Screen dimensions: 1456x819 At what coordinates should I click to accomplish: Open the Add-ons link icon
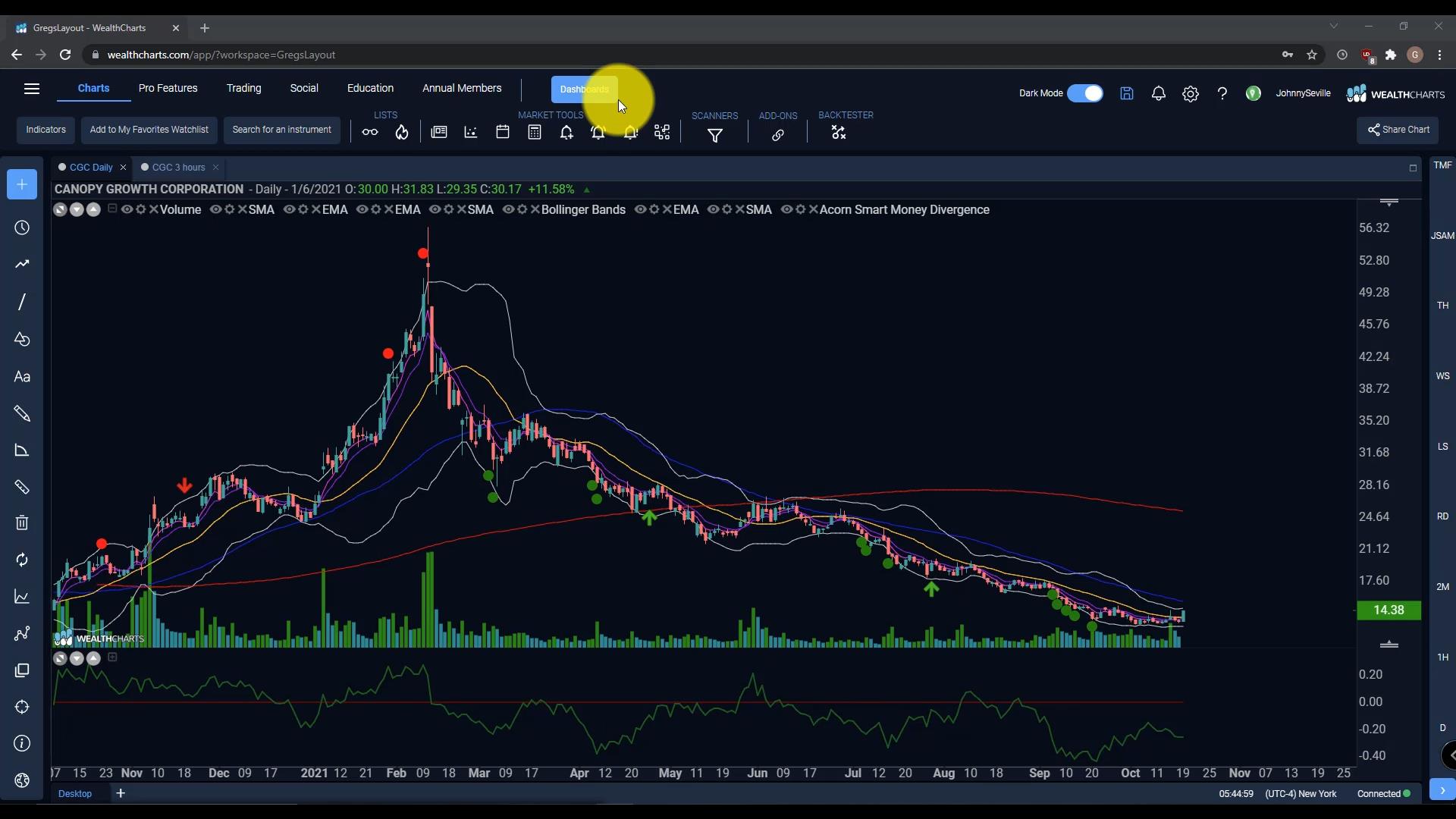point(778,135)
